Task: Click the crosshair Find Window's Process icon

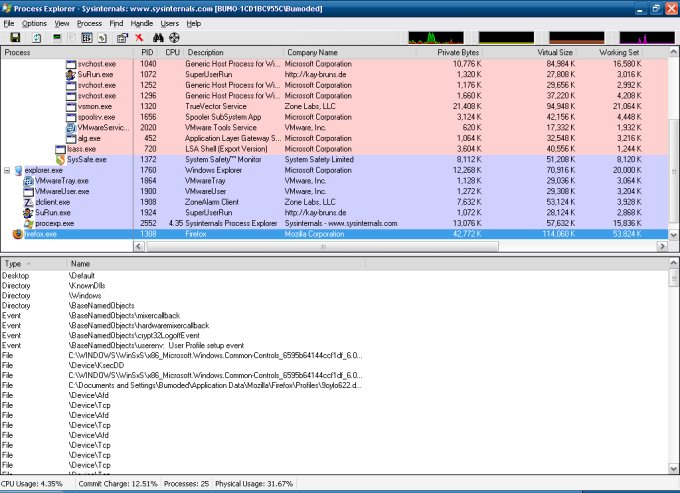Action: [174, 37]
